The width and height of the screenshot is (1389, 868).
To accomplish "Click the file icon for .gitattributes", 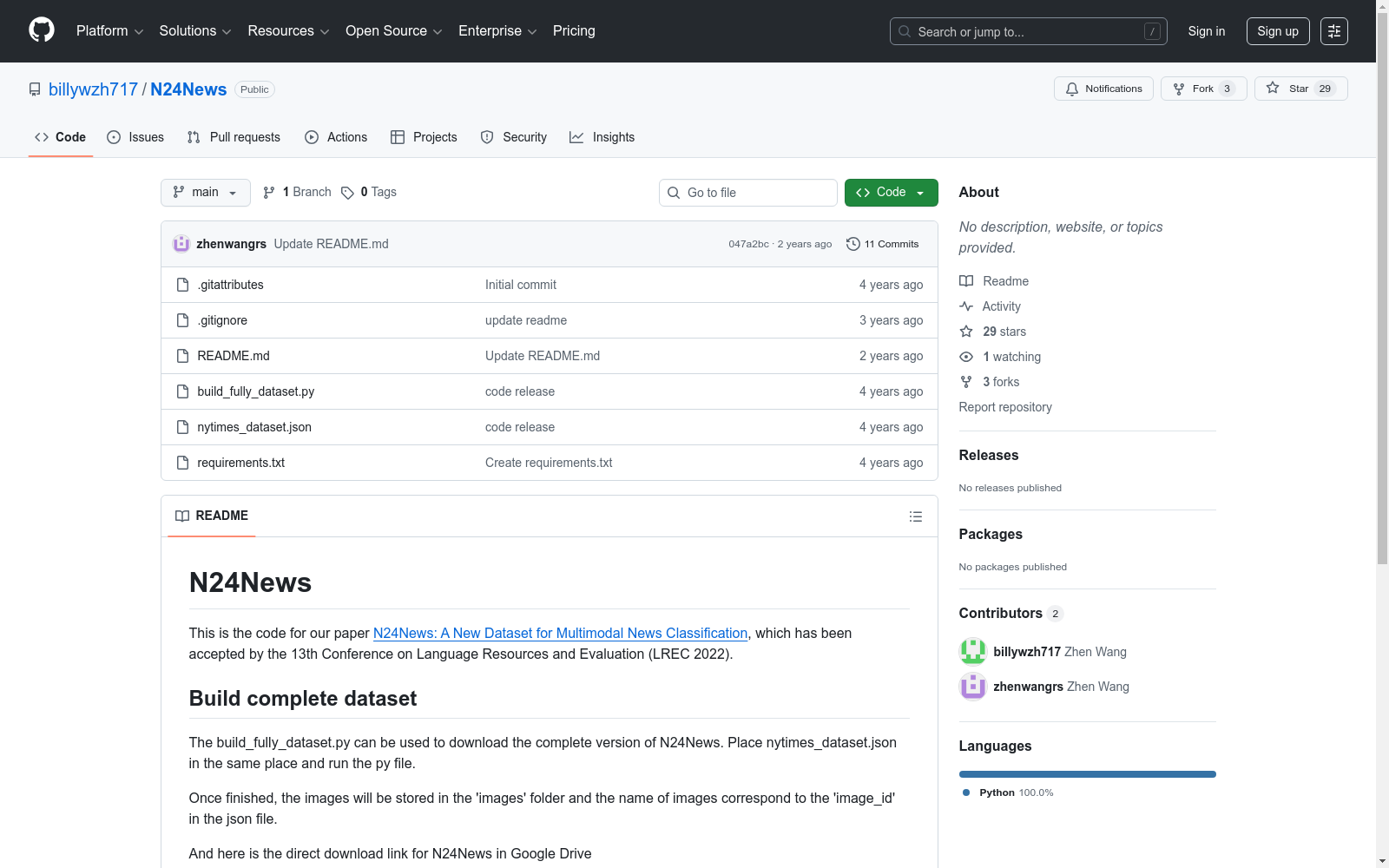I will 182,285.
